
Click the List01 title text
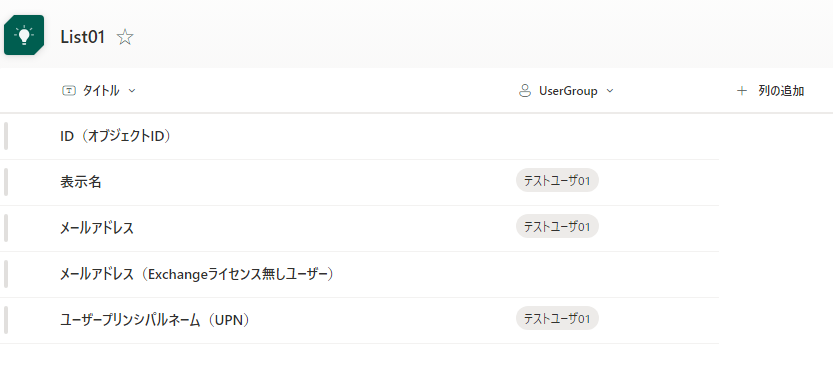(83, 37)
